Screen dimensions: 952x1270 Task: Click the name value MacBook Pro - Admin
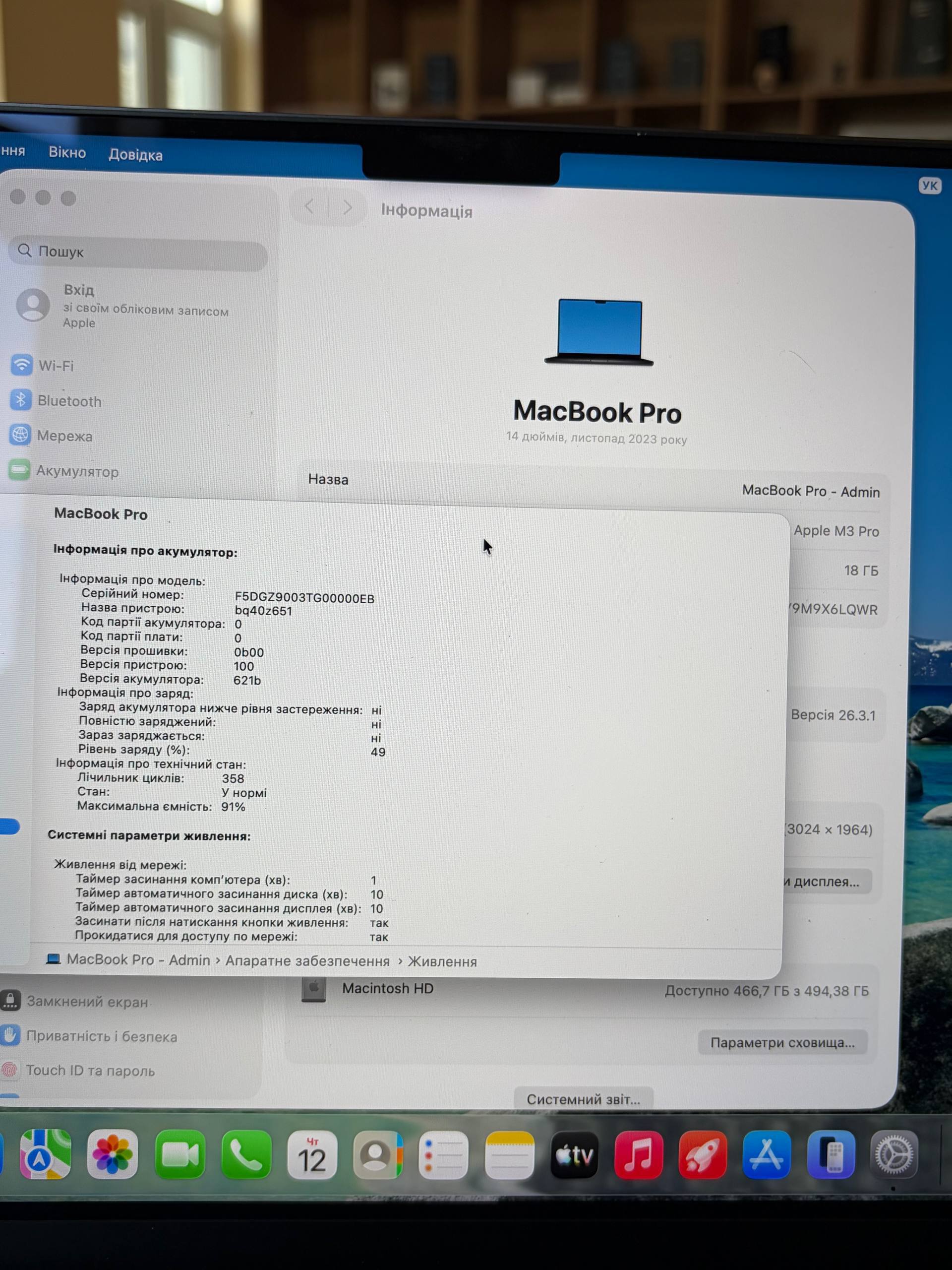[811, 492]
